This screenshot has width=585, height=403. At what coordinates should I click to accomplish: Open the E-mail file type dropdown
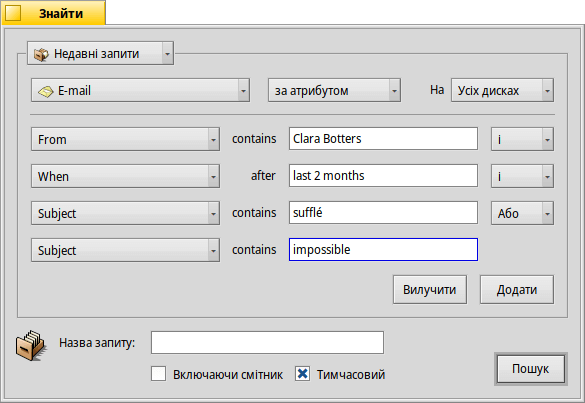140,90
